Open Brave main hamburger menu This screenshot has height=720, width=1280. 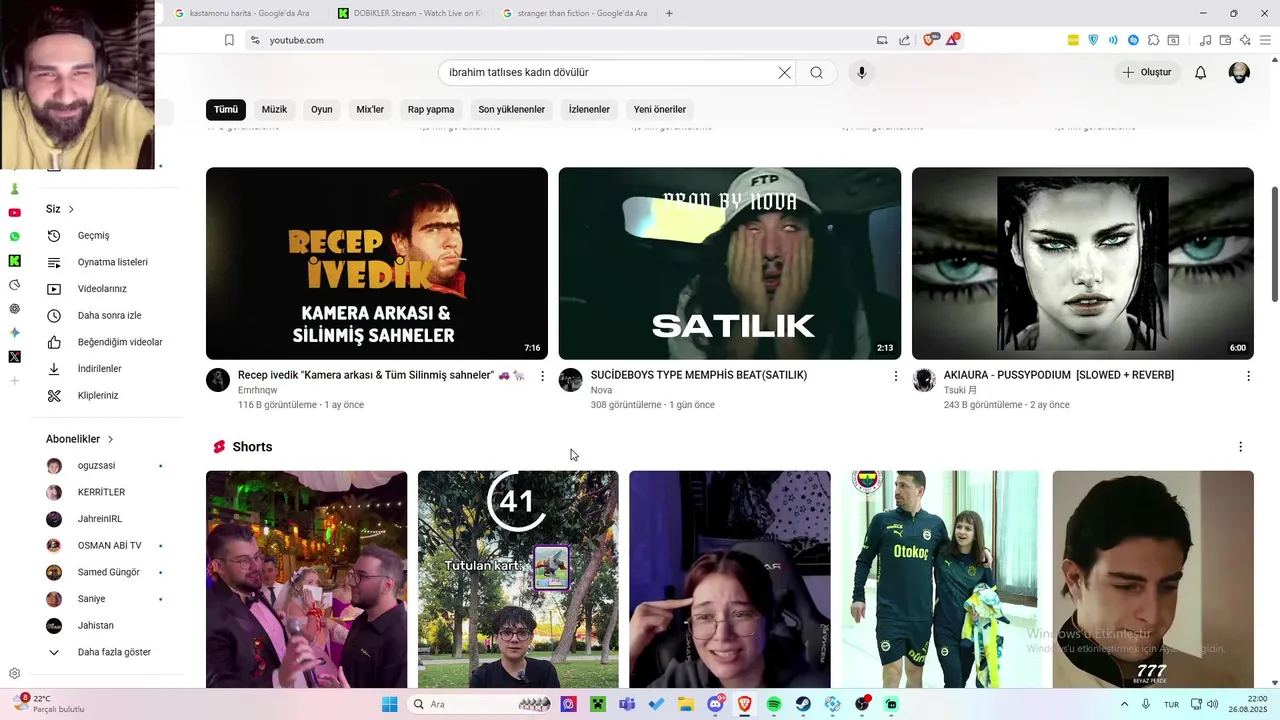point(1265,40)
